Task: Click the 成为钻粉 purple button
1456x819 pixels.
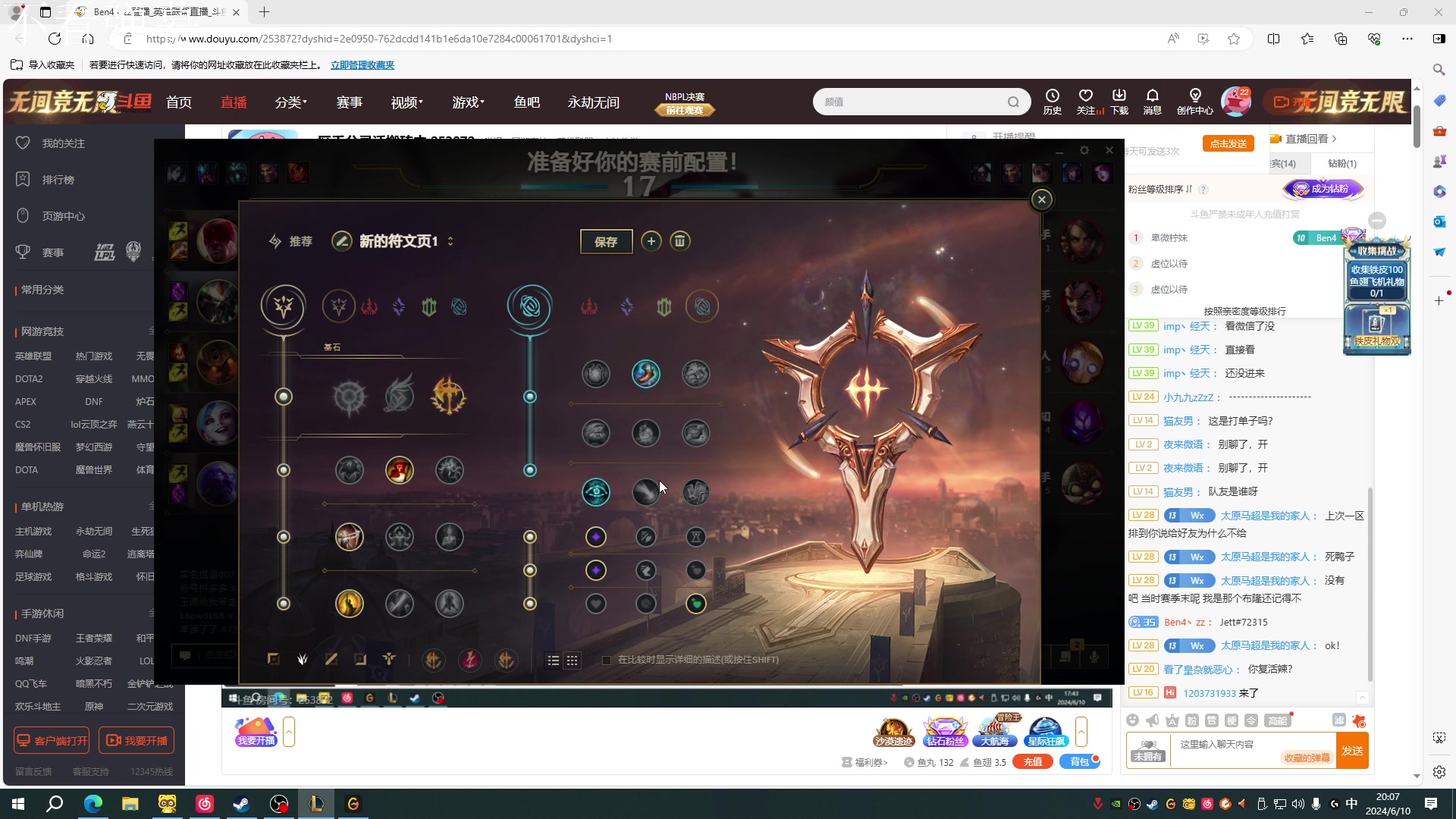Action: pos(1323,189)
